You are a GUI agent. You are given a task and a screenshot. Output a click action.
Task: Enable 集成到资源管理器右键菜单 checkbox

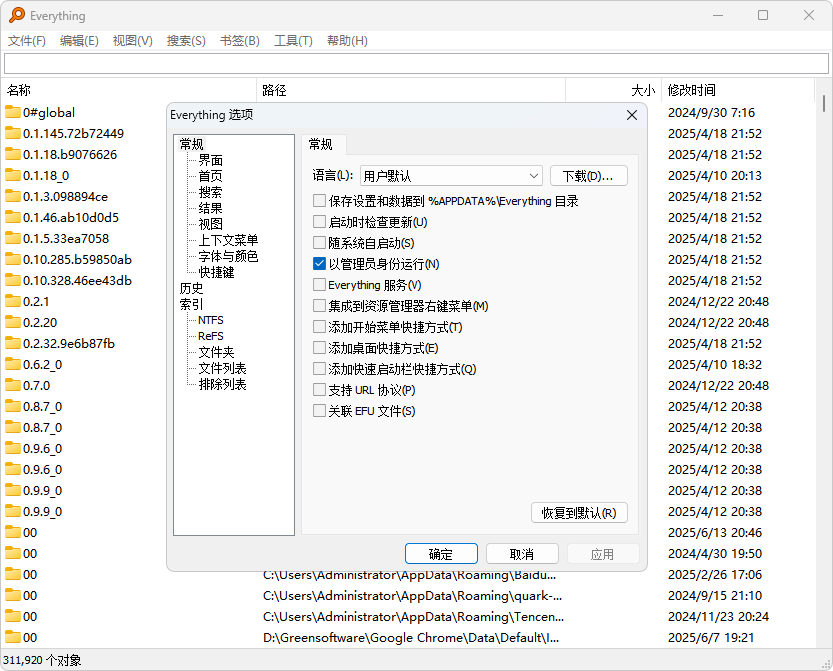click(x=319, y=305)
